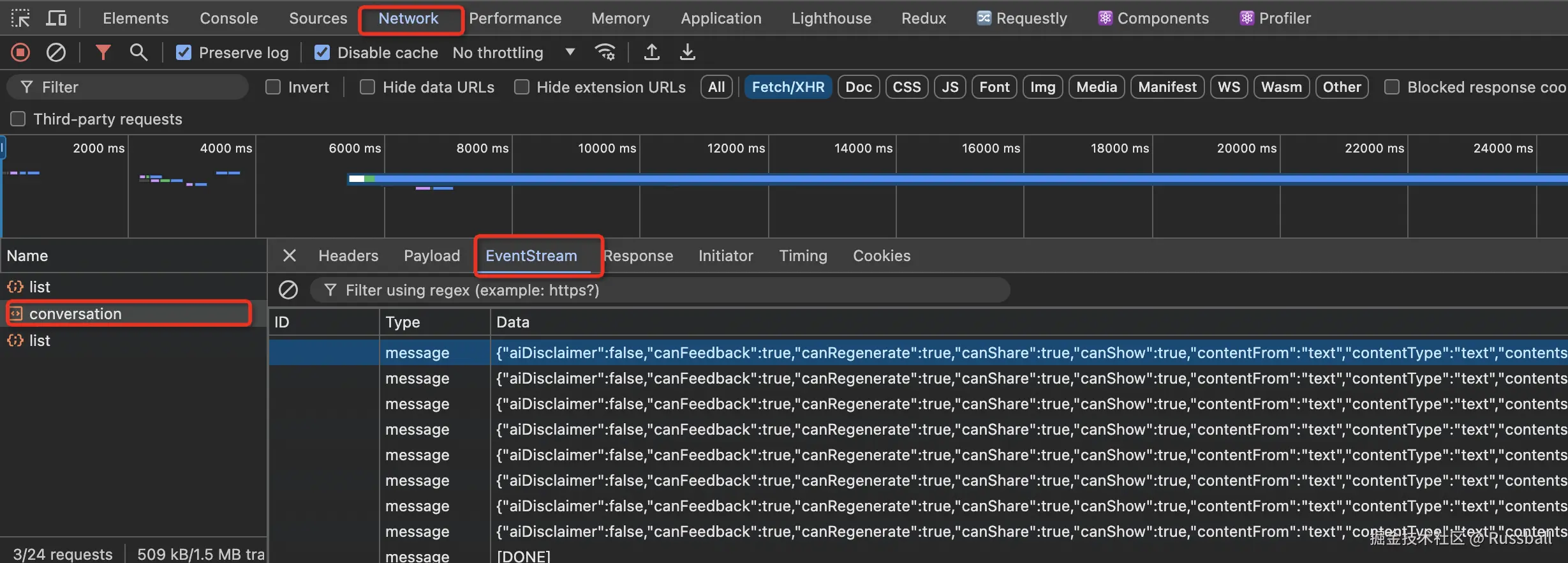1568x563 pixels.
Task: Switch to the Memory tab
Action: click(621, 19)
